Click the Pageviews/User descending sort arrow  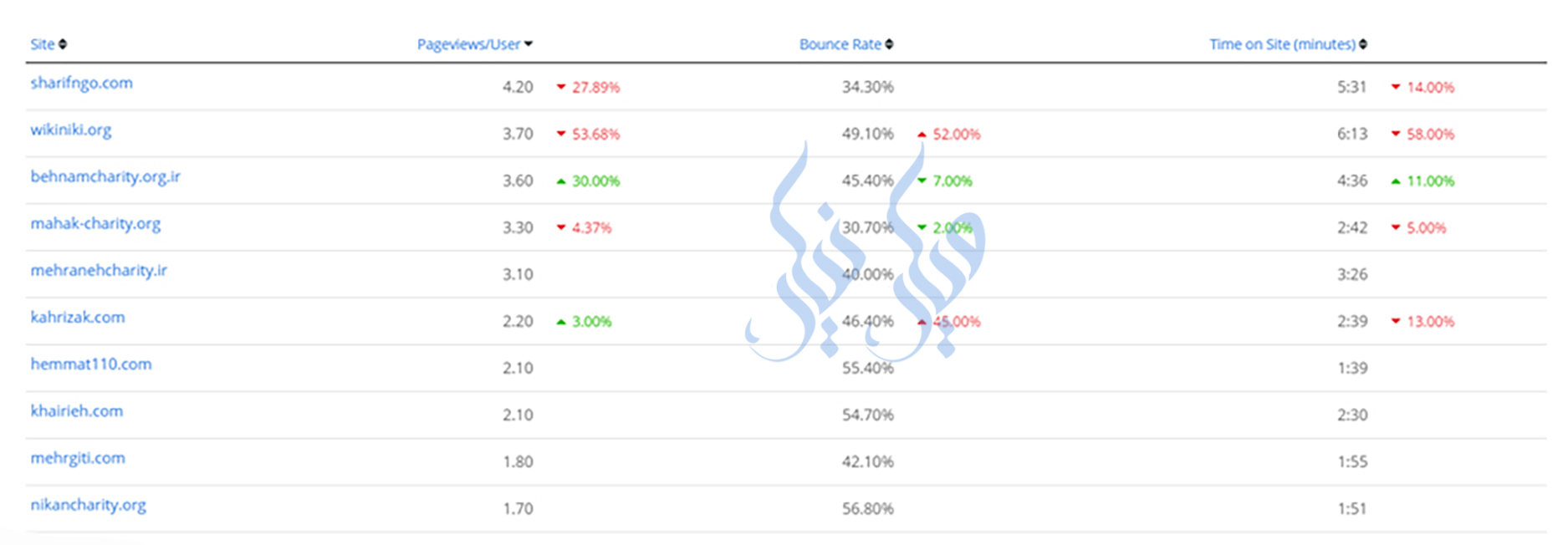tap(529, 44)
